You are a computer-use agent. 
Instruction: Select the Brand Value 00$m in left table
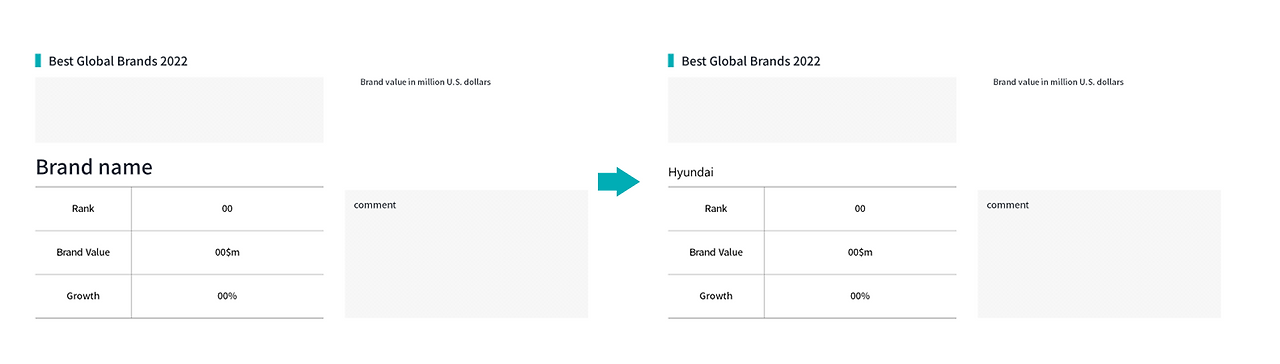227,252
